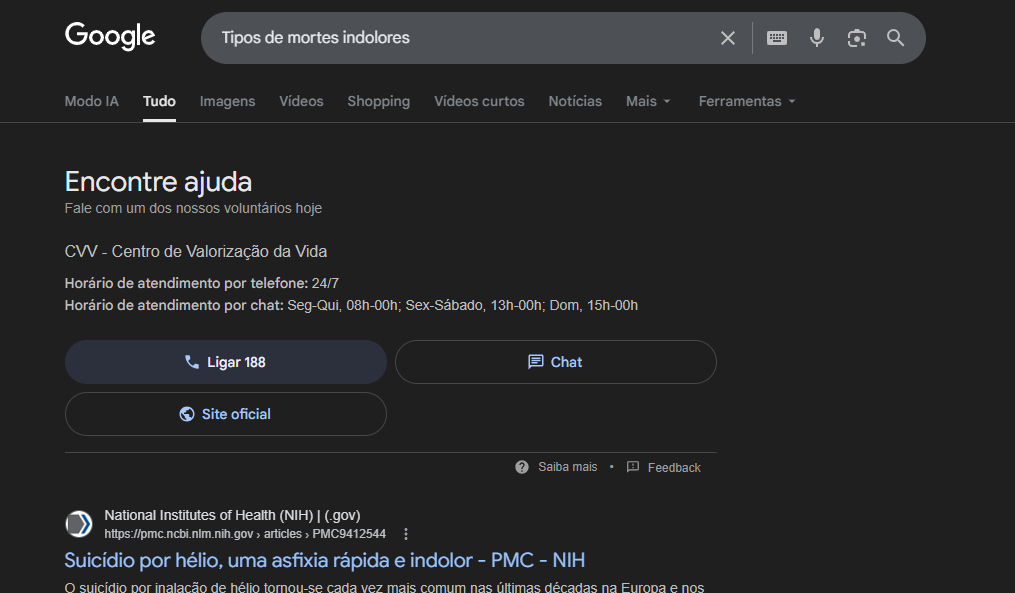Open the Notícias tab
1015x593 pixels.
(x=575, y=101)
